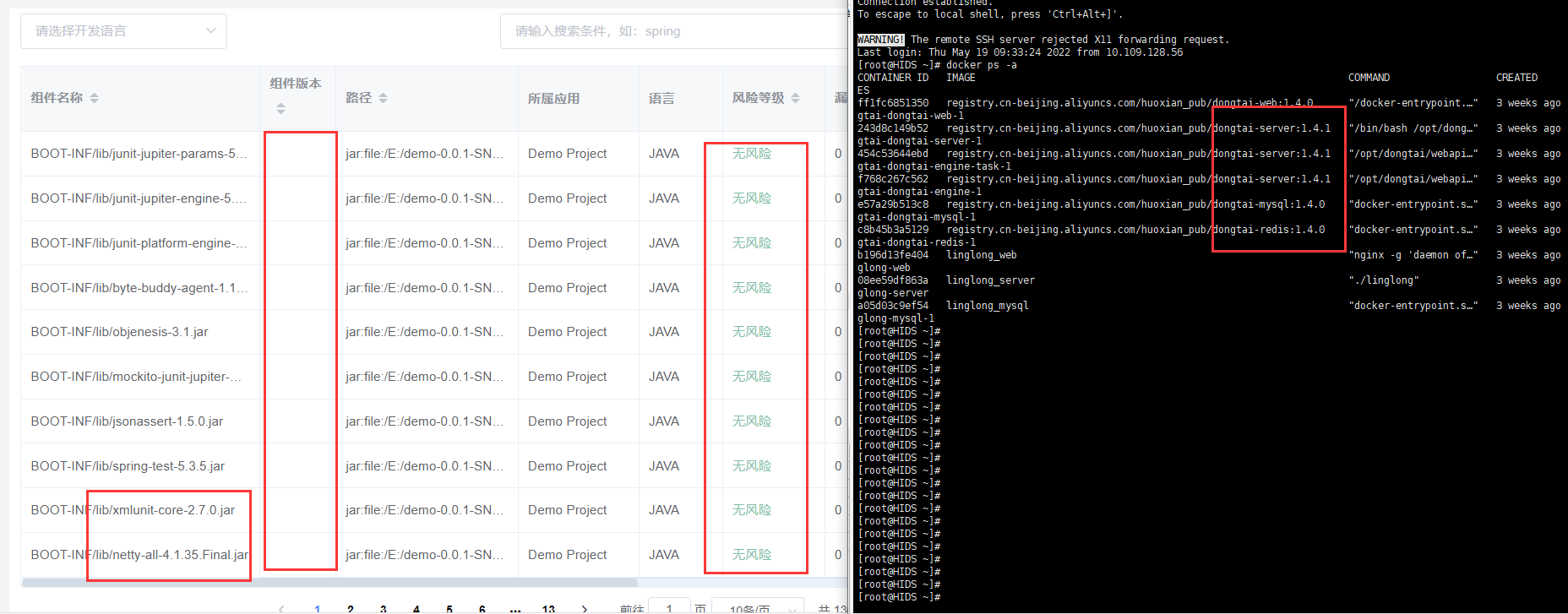This screenshot has width=1568, height=614.
Task: Click linglong_web image name in terminal
Action: [x=982, y=255]
